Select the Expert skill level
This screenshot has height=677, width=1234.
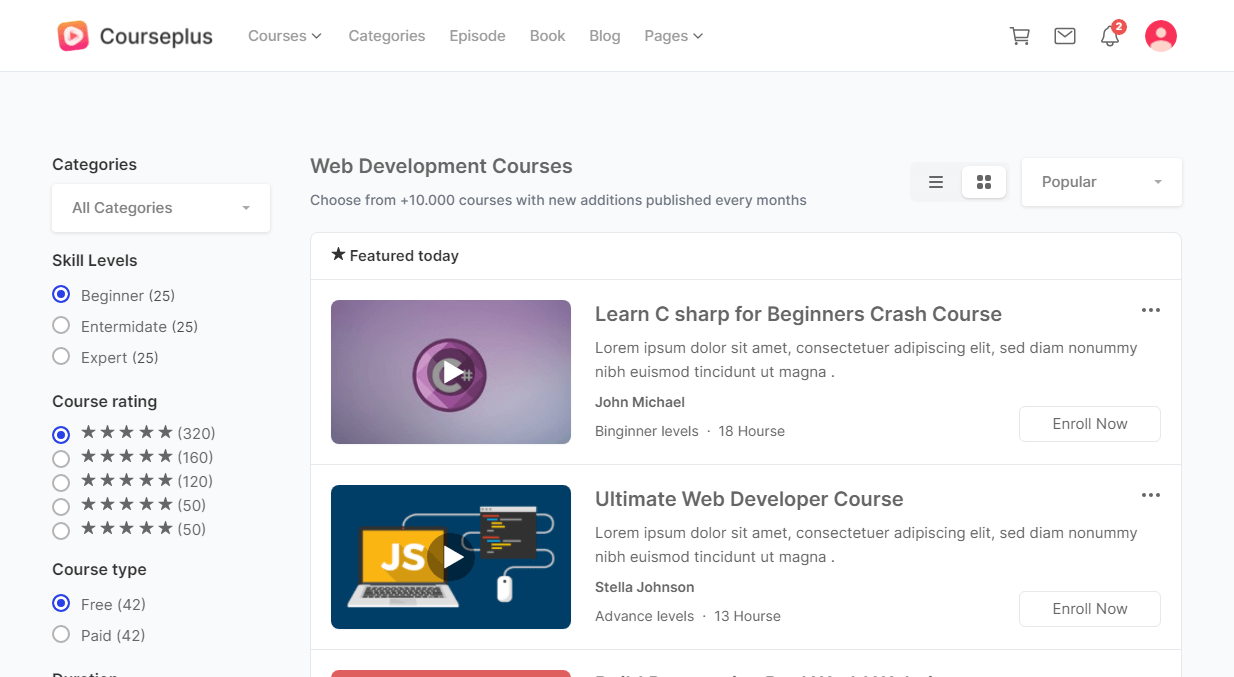coord(61,357)
